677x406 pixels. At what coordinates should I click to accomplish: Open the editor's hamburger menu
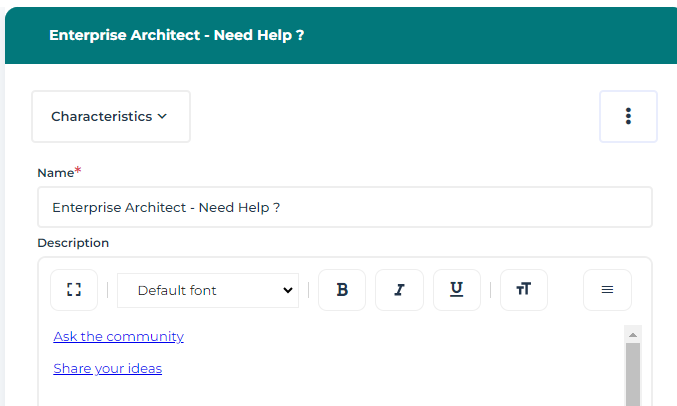pyautogui.click(x=607, y=290)
